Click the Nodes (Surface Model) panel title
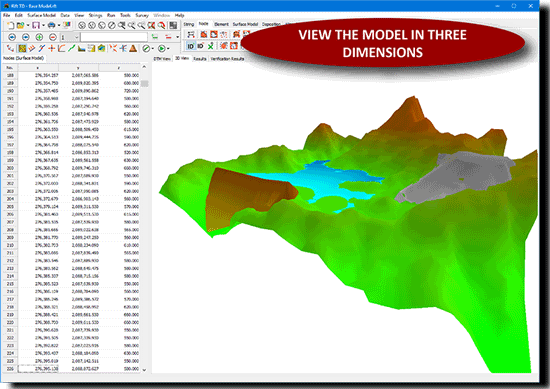Image resolution: width=550 pixels, height=389 pixels. point(24,58)
